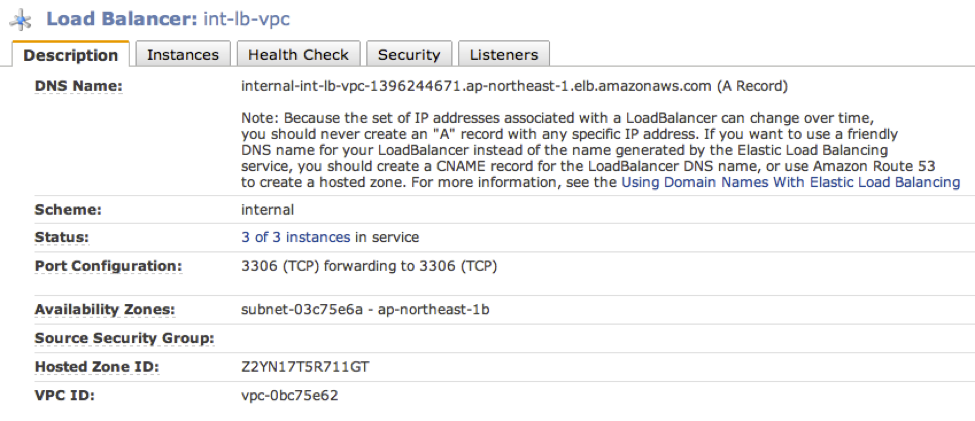Click the Scheme field label

pos(68,210)
